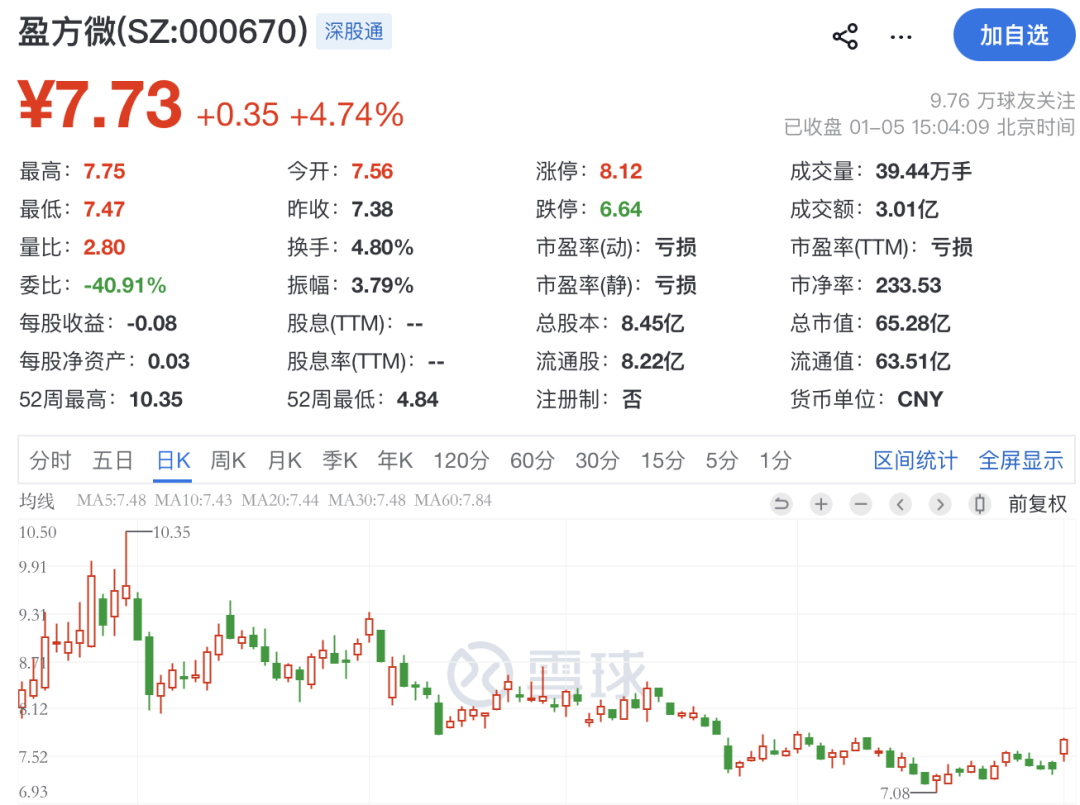Click the 10.35 high price marker
Screen dimensions: 1080x805
pyautogui.click(x=171, y=532)
